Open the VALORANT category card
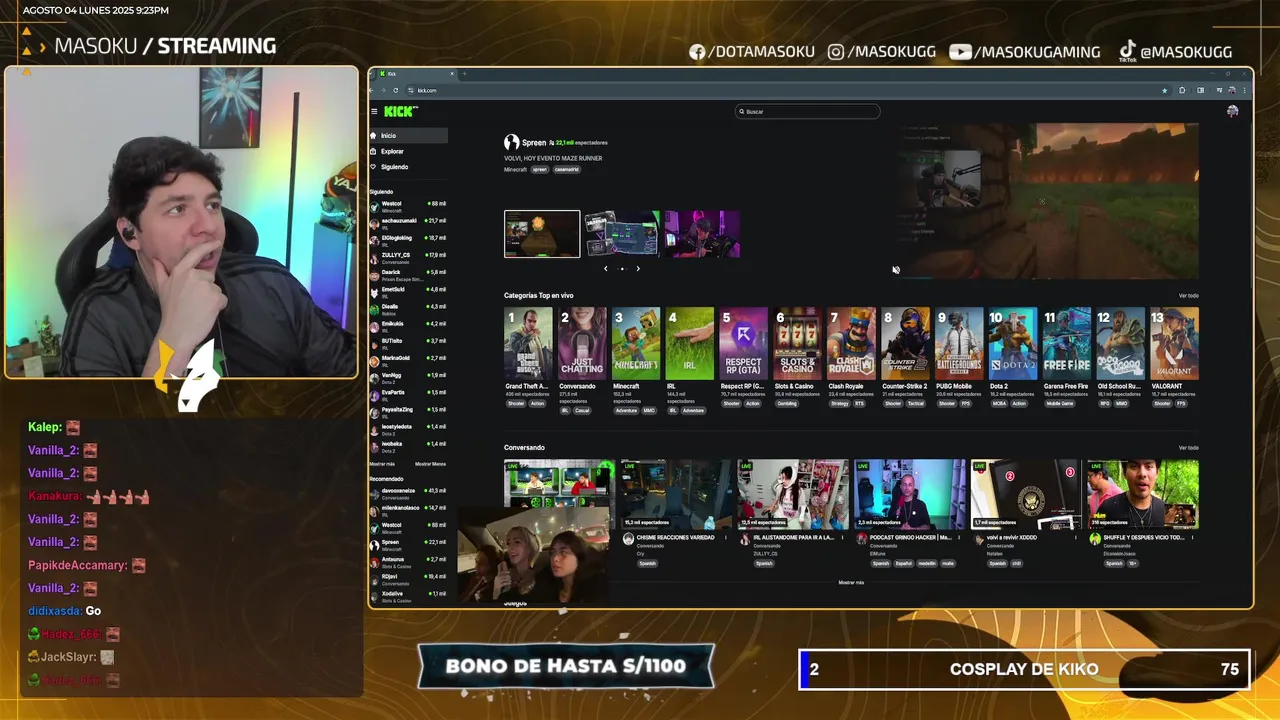The width and height of the screenshot is (1280, 720). pos(1175,344)
